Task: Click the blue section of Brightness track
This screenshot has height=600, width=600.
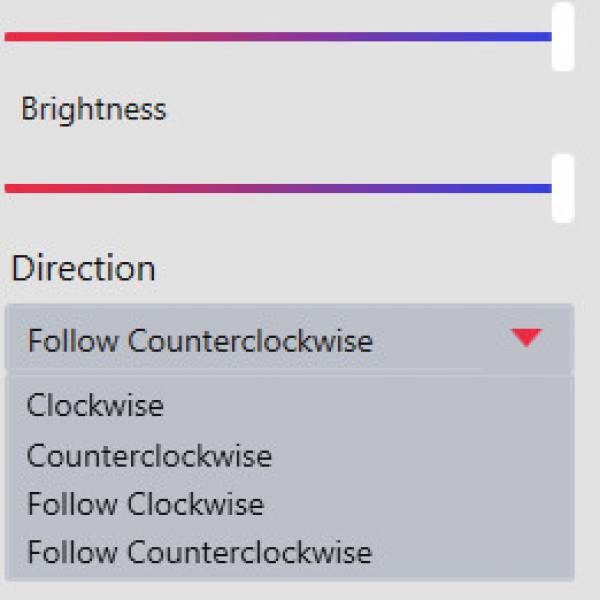Action: [480, 188]
